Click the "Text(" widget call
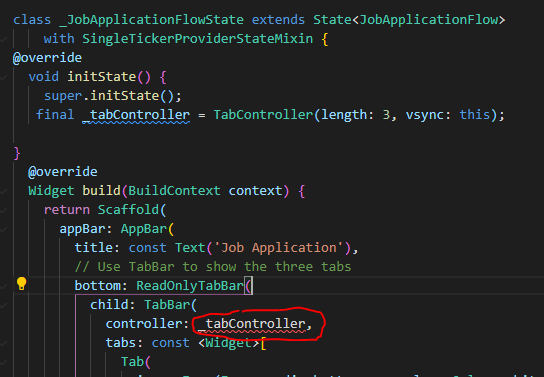The image size is (544, 377). pos(194,248)
